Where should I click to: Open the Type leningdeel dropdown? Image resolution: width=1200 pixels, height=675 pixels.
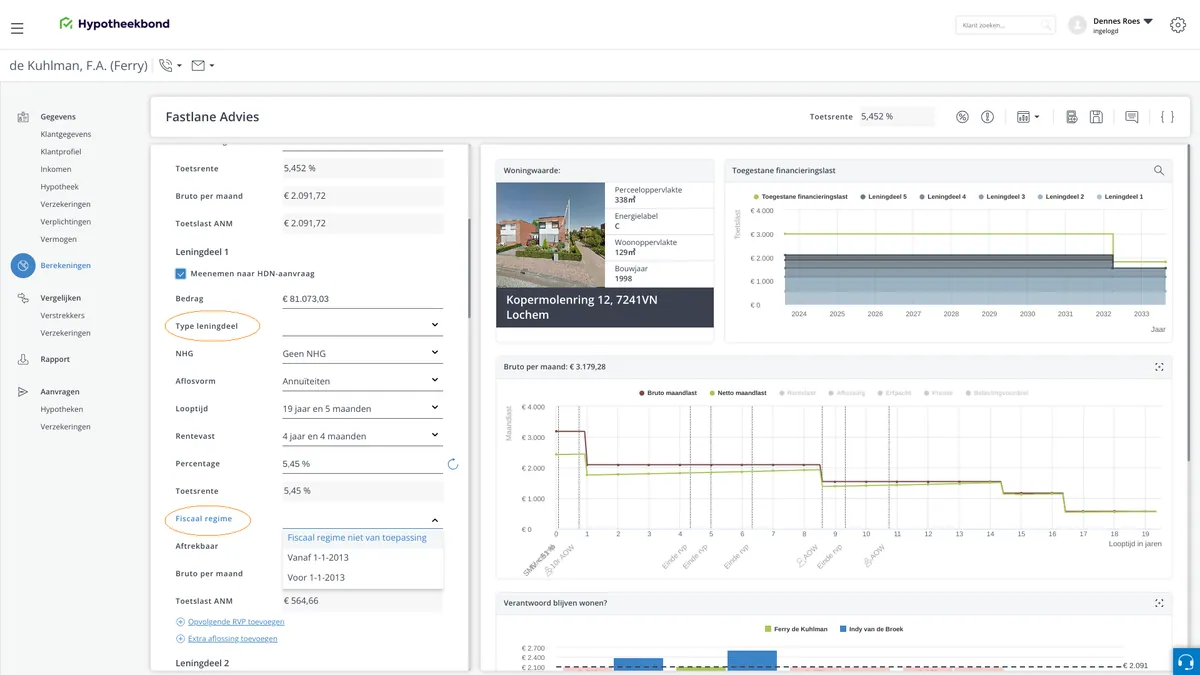pyautogui.click(x=362, y=325)
